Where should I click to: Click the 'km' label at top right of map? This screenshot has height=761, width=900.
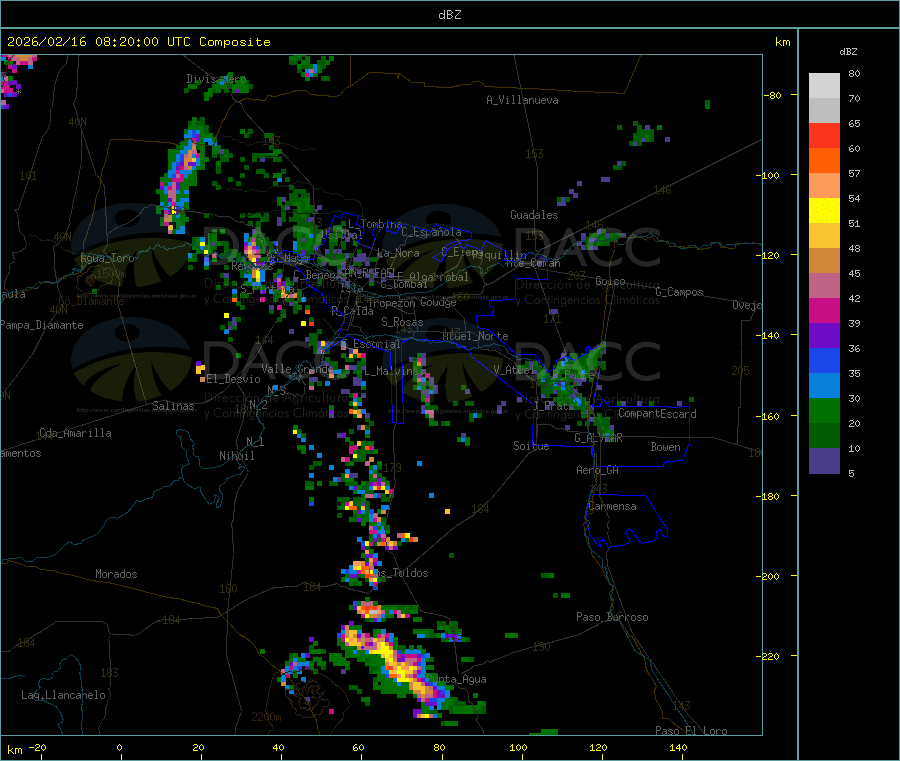782,42
